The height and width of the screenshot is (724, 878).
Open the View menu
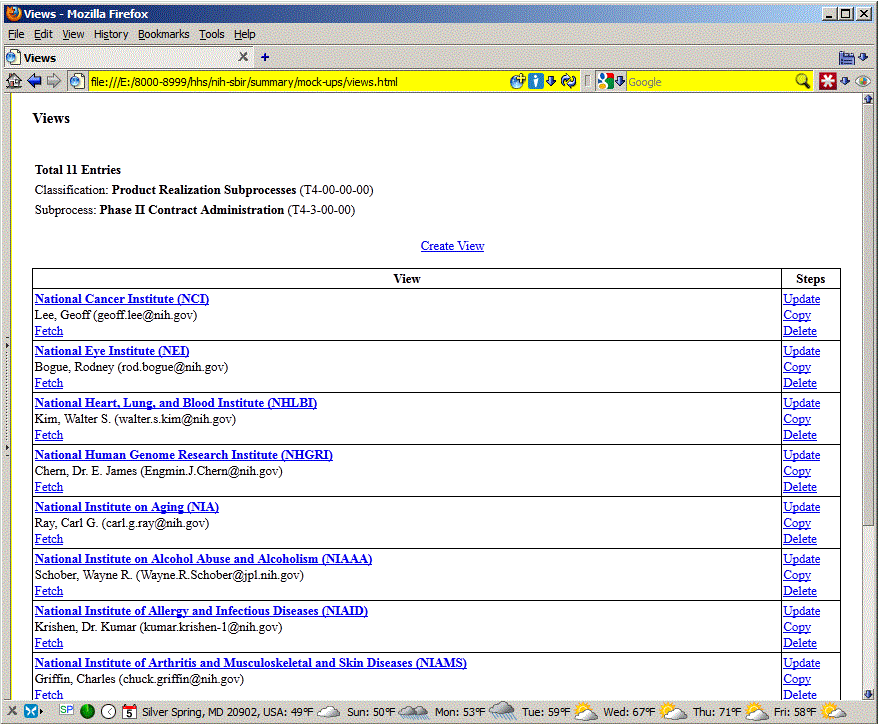[73, 34]
